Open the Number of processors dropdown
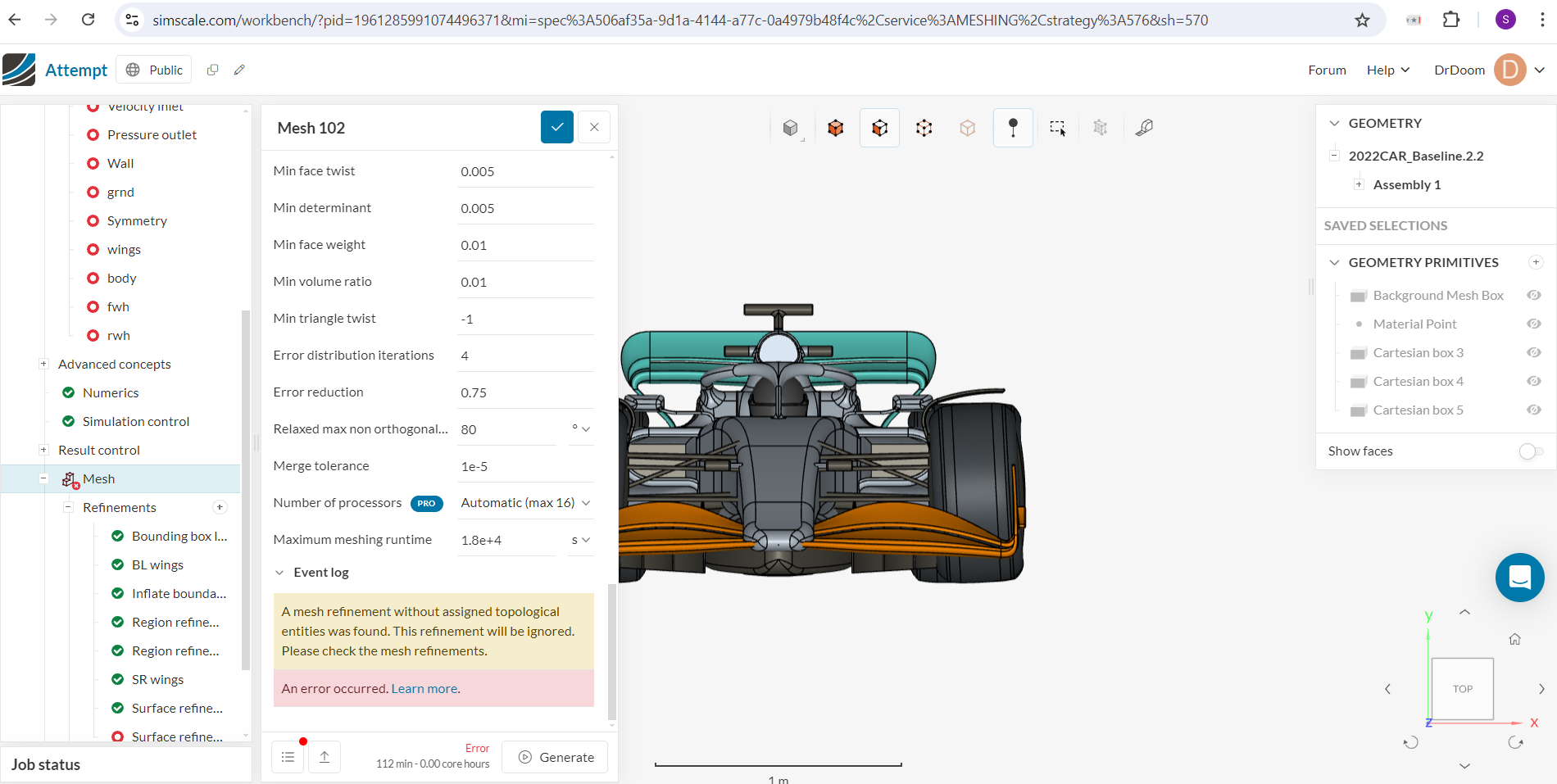The image size is (1557, 784). [524, 502]
